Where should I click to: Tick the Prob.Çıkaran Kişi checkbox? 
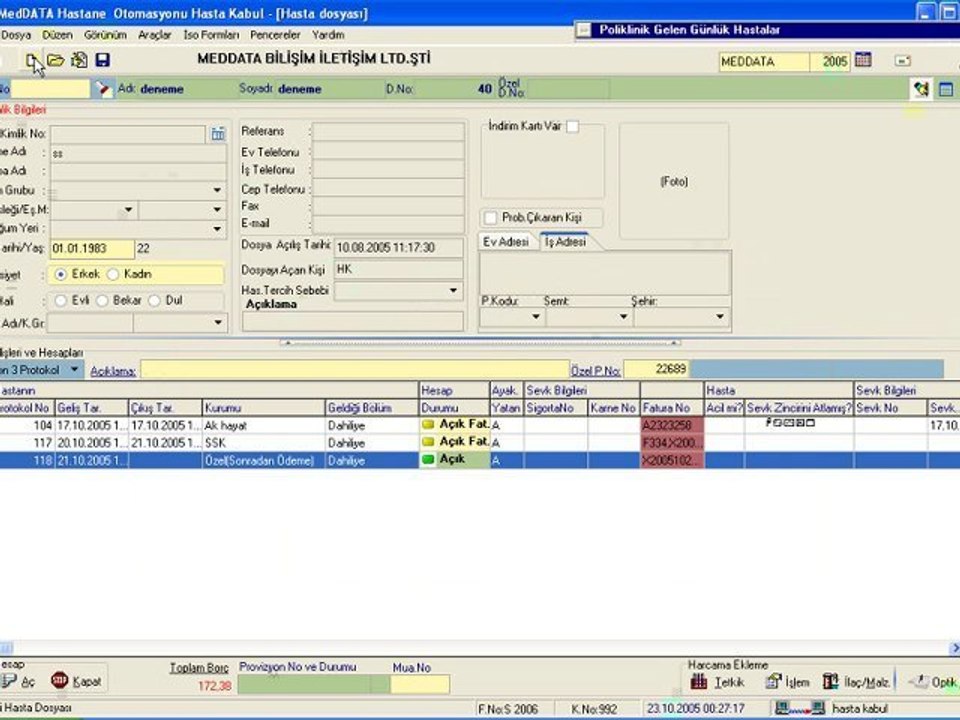490,217
